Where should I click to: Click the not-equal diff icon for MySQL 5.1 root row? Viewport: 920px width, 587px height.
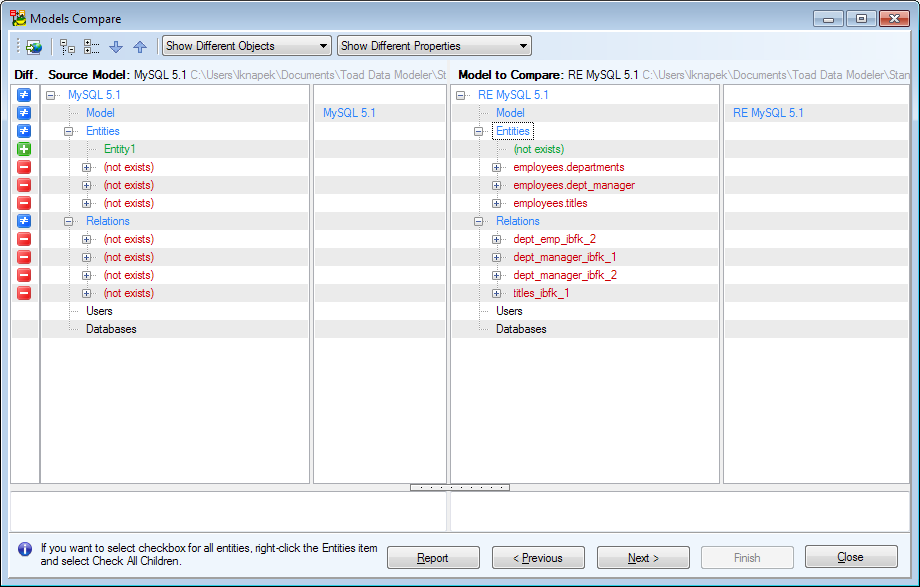pyautogui.click(x=24, y=95)
